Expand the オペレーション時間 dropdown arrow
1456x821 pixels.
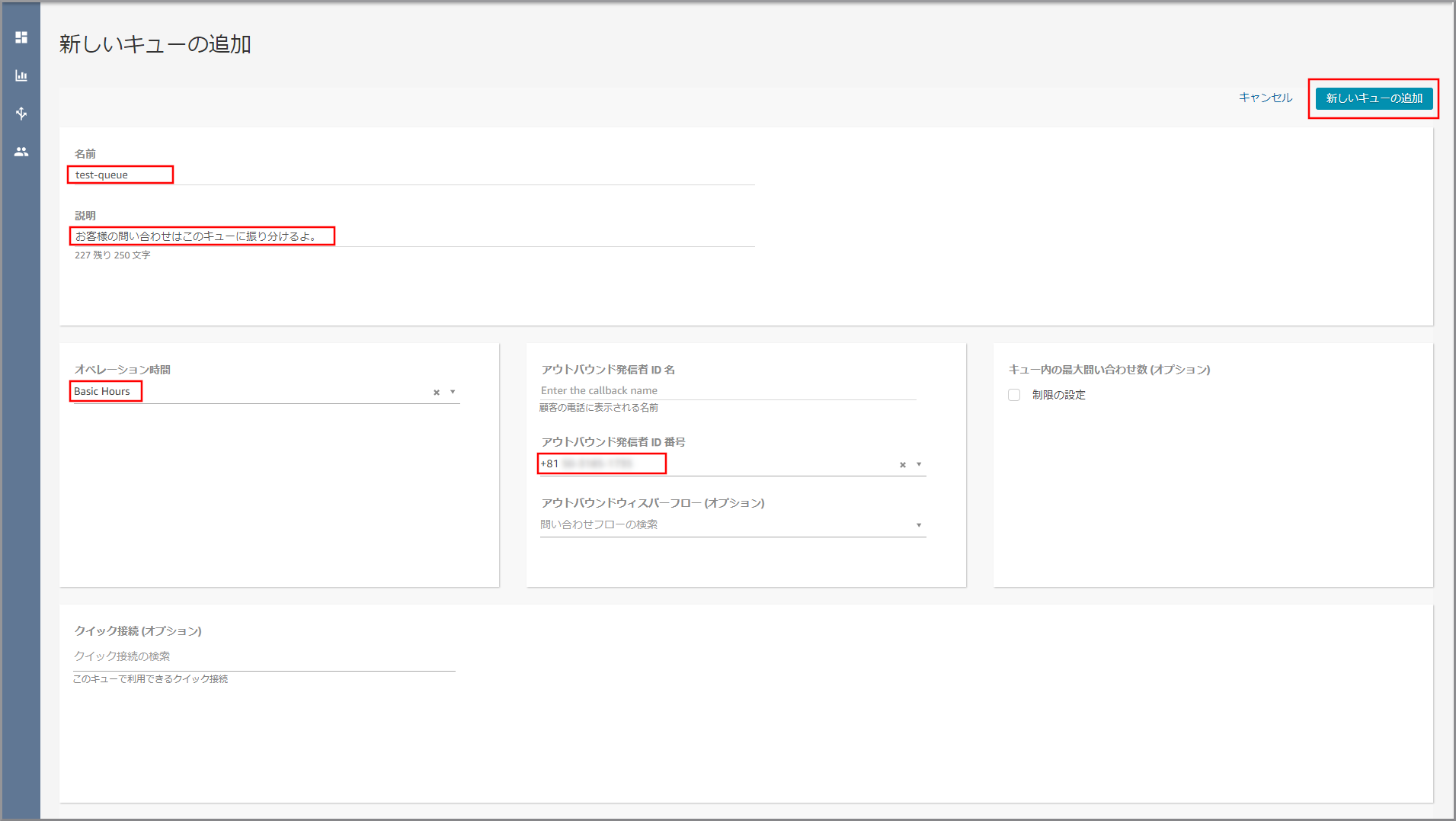click(x=453, y=392)
